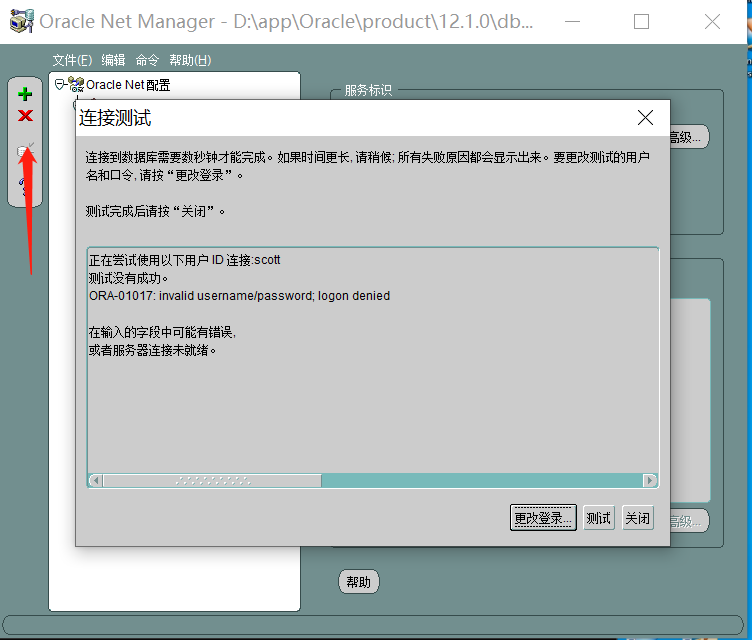Click the 测试 button in the dialog
The width and height of the screenshot is (752, 640).
tap(599, 518)
